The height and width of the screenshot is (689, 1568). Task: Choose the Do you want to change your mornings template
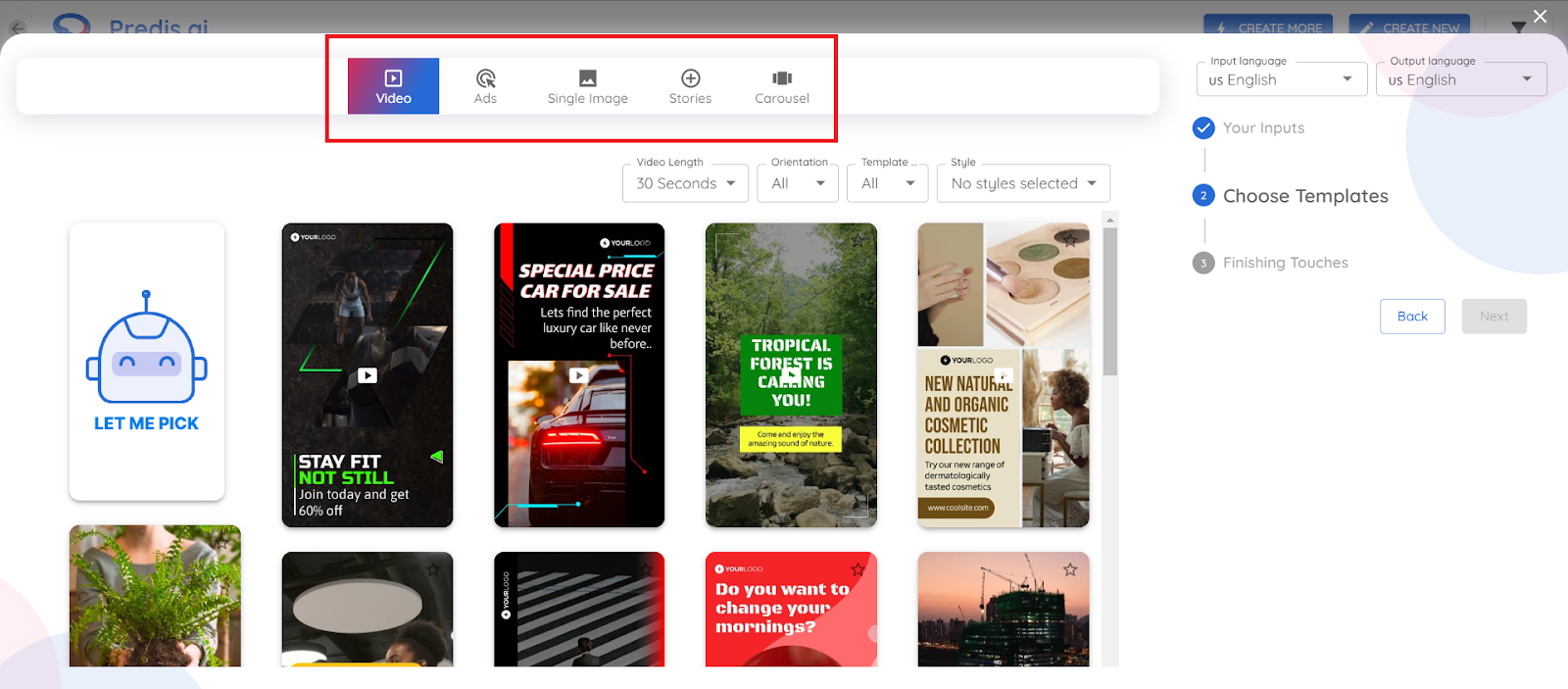pyautogui.click(x=791, y=610)
